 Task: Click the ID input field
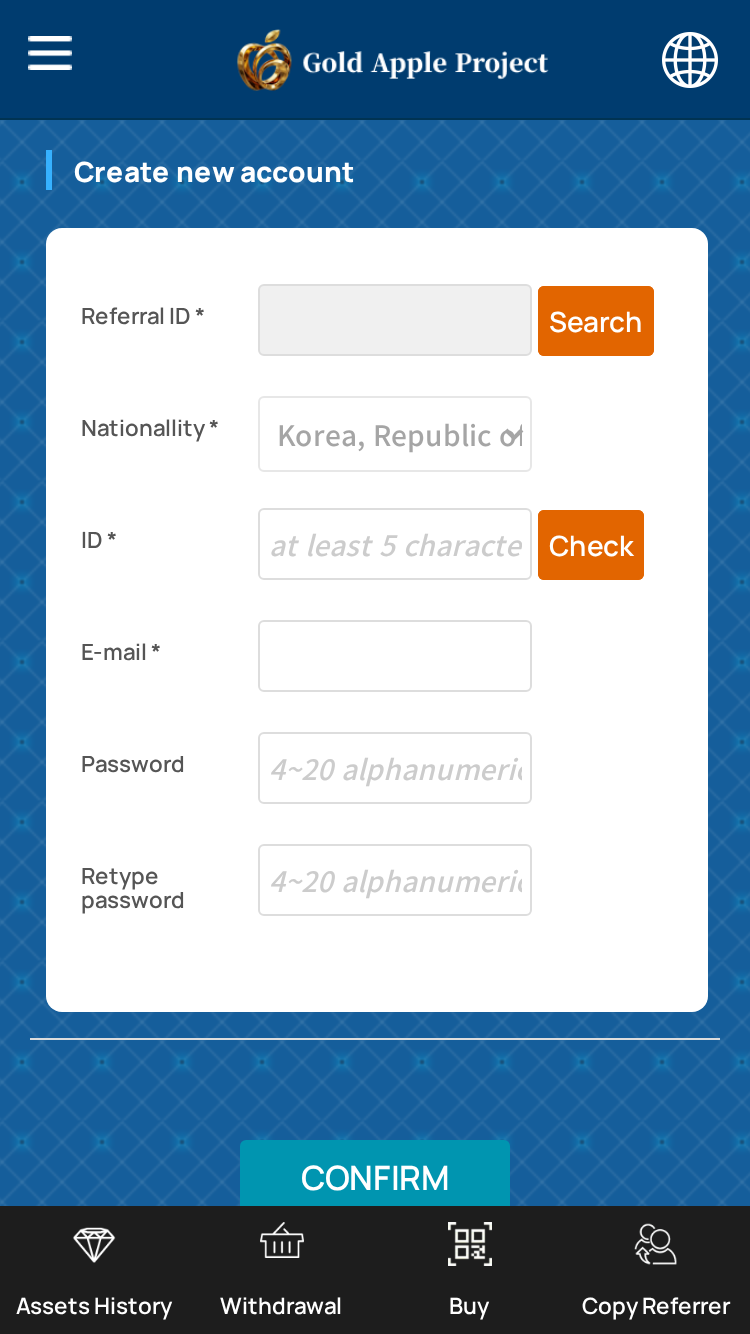tap(395, 545)
